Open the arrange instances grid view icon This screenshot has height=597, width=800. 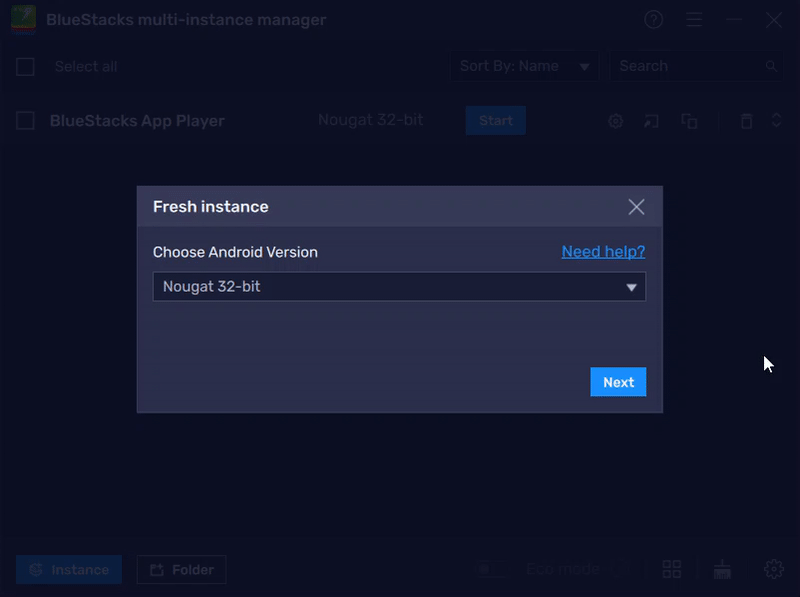click(671, 569)
